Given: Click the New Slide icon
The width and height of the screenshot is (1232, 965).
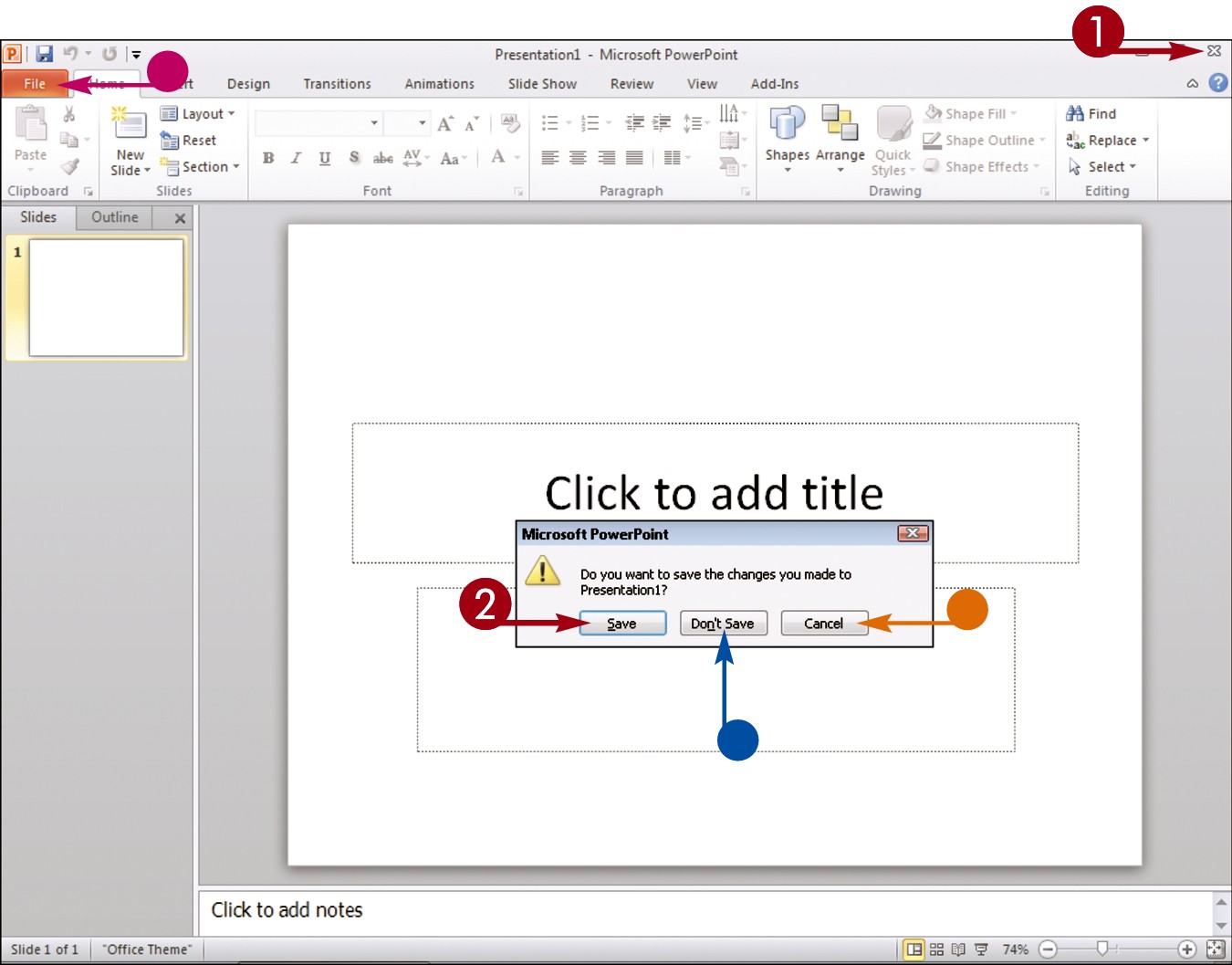Looking at the screenshot, I should 129,124.
